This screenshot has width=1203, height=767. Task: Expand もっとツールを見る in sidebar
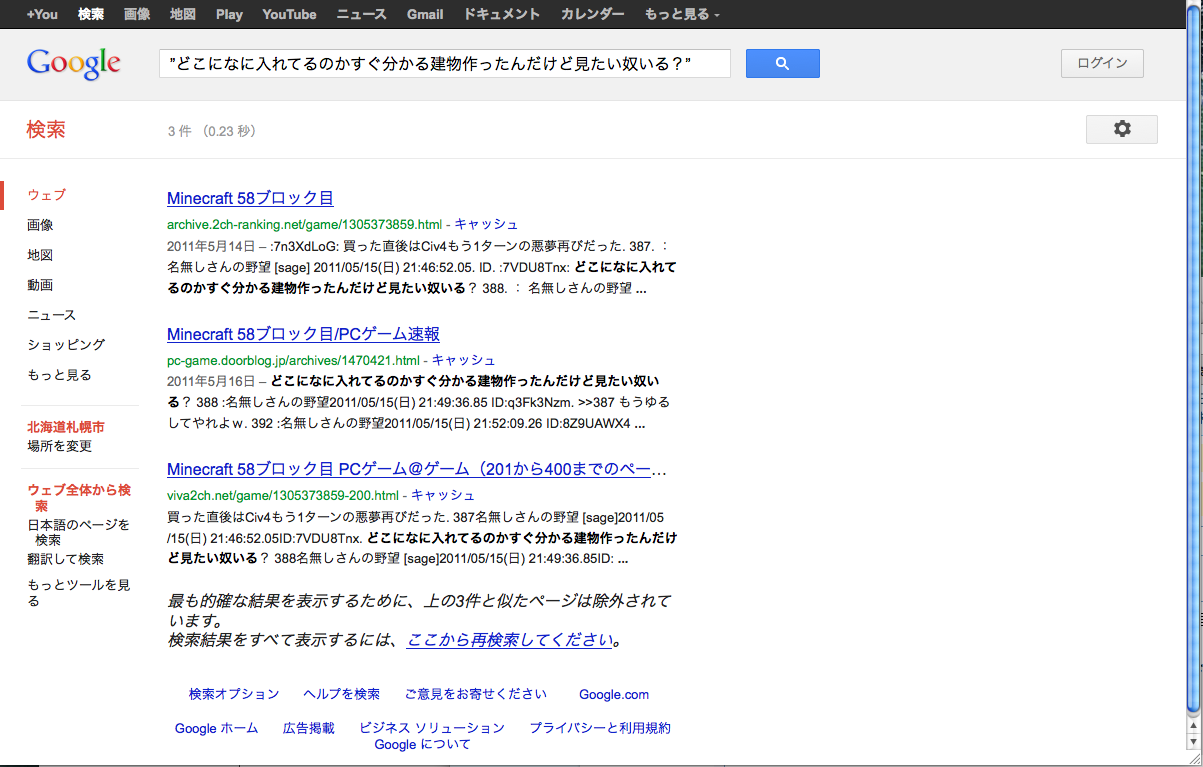pyautogui.click(x=78, y=593)
